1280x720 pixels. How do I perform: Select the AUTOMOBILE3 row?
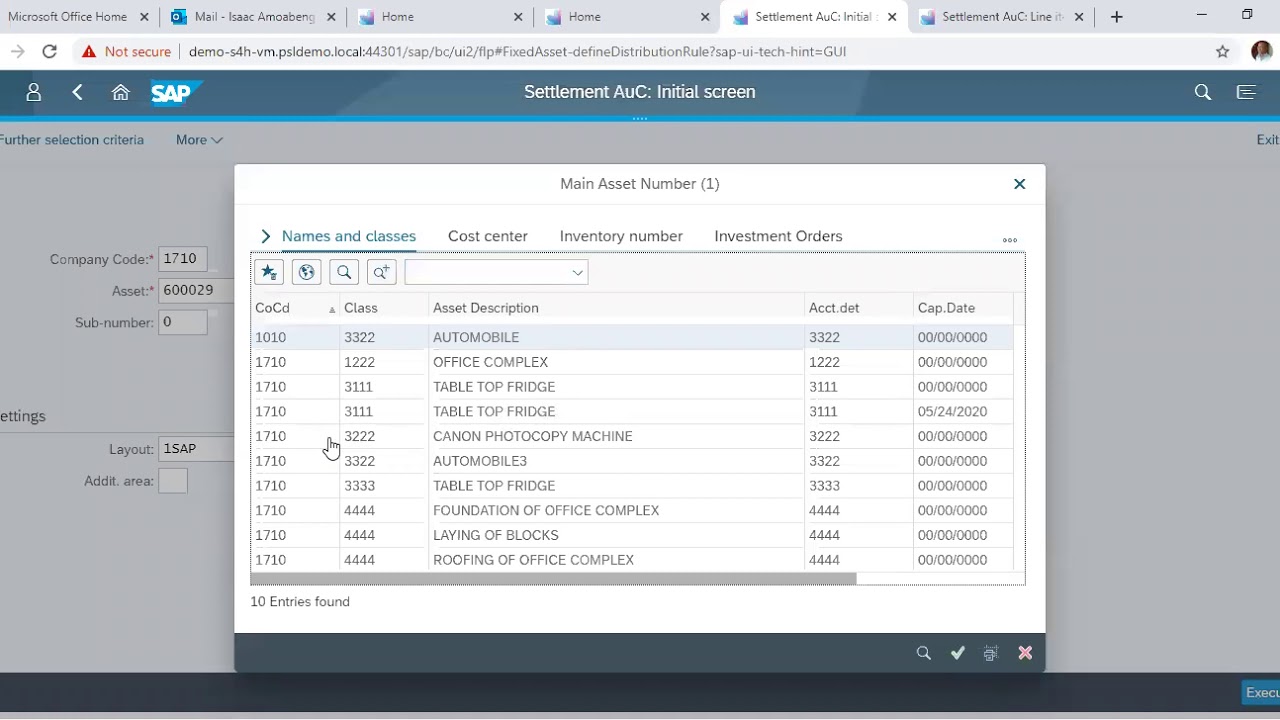click(632, 461)
